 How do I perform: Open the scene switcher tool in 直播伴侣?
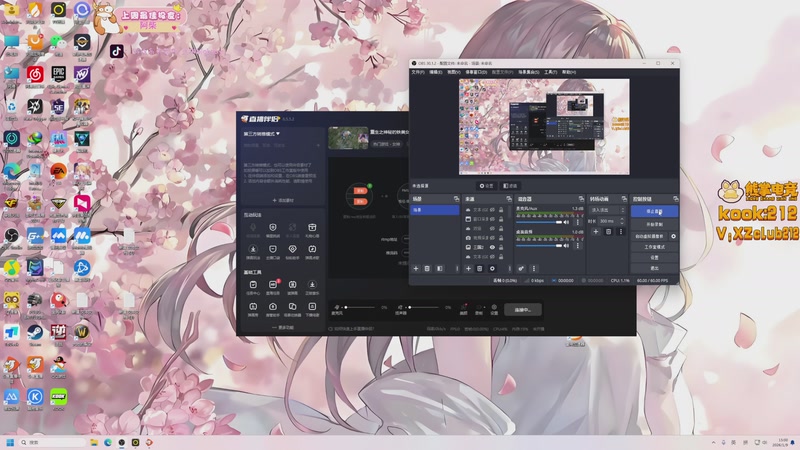pyautogui.click(x=292, y=309)
